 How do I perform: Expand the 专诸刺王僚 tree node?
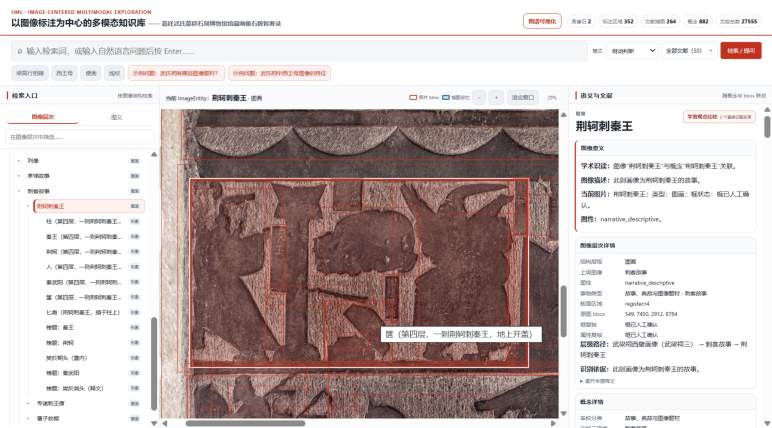point(28,403)
